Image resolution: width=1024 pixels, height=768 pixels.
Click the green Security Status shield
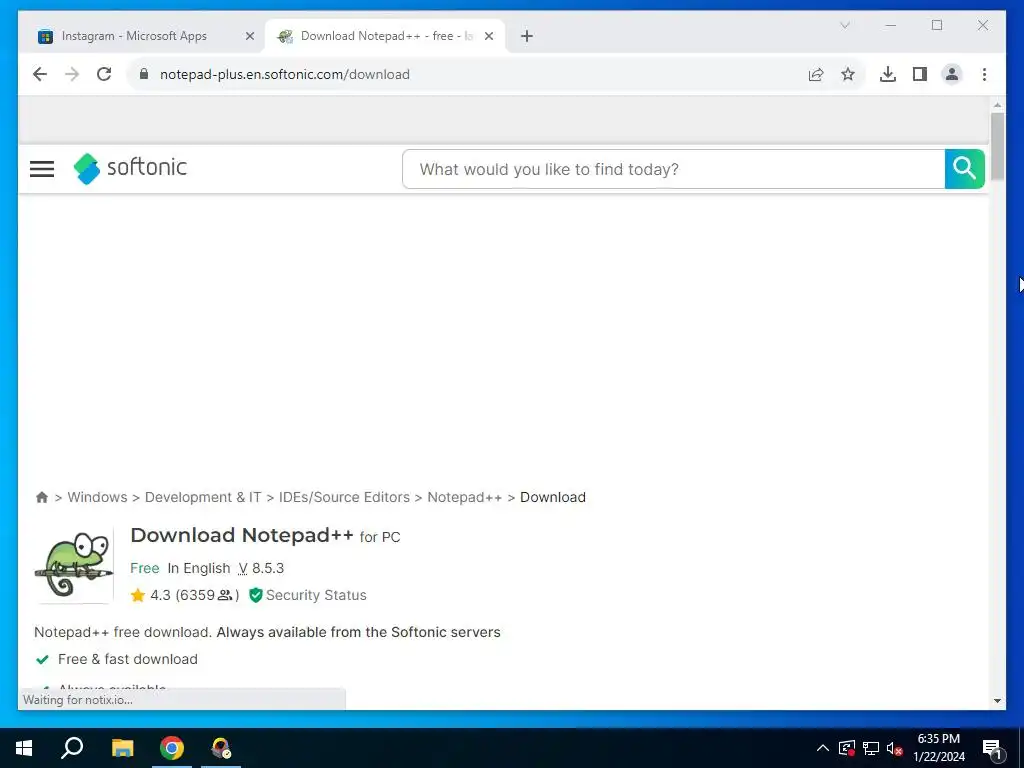coord(255,595)
